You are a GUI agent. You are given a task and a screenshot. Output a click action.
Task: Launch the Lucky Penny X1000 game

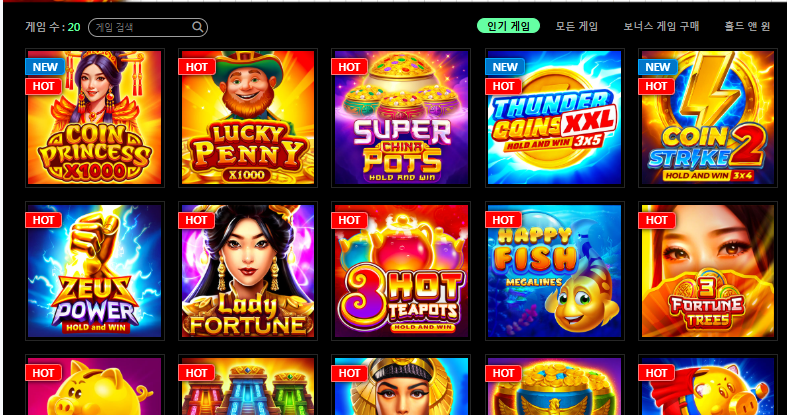coord(248,117)
